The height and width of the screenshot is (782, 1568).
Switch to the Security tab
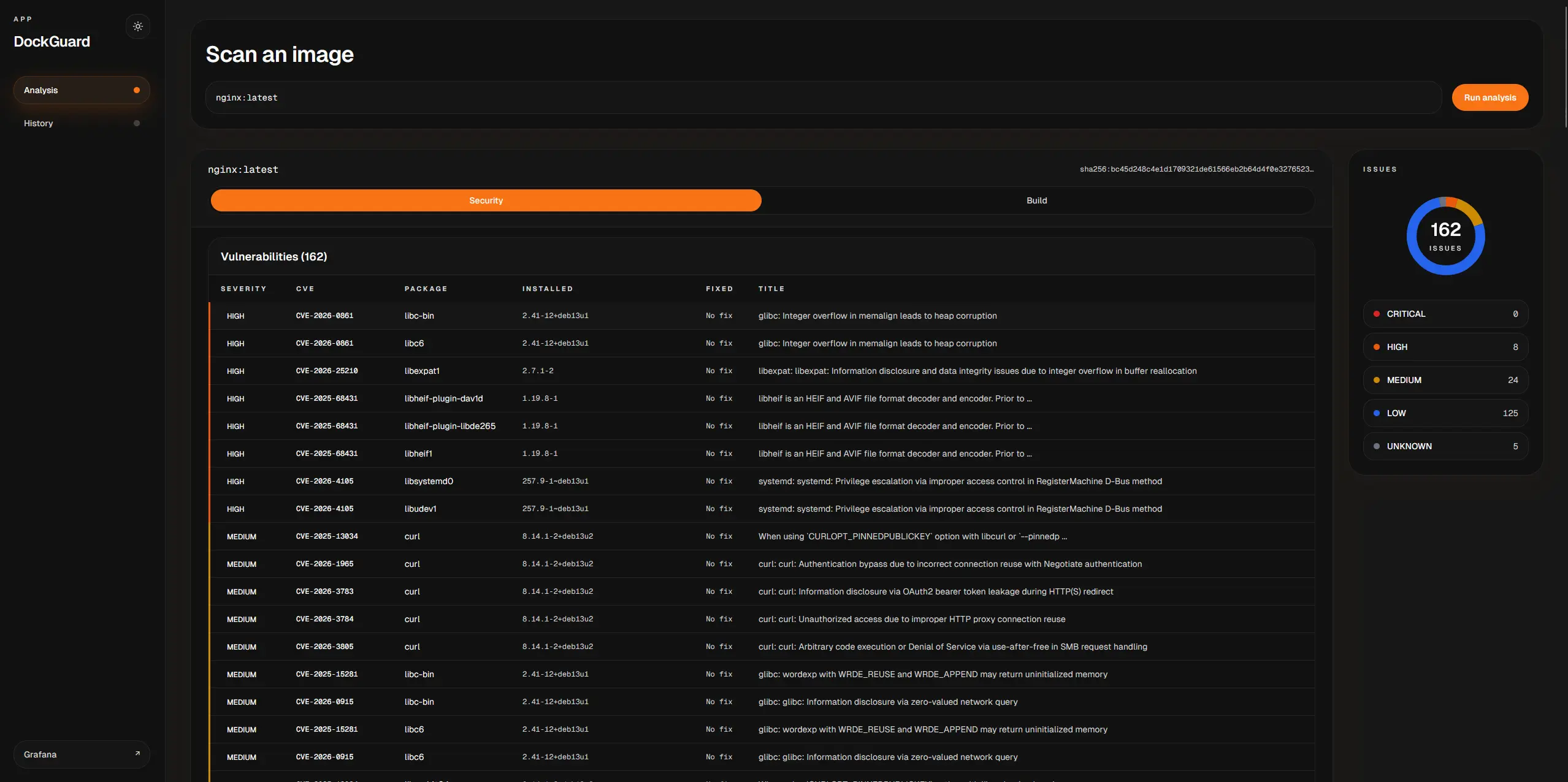click(x=486, y=200)
